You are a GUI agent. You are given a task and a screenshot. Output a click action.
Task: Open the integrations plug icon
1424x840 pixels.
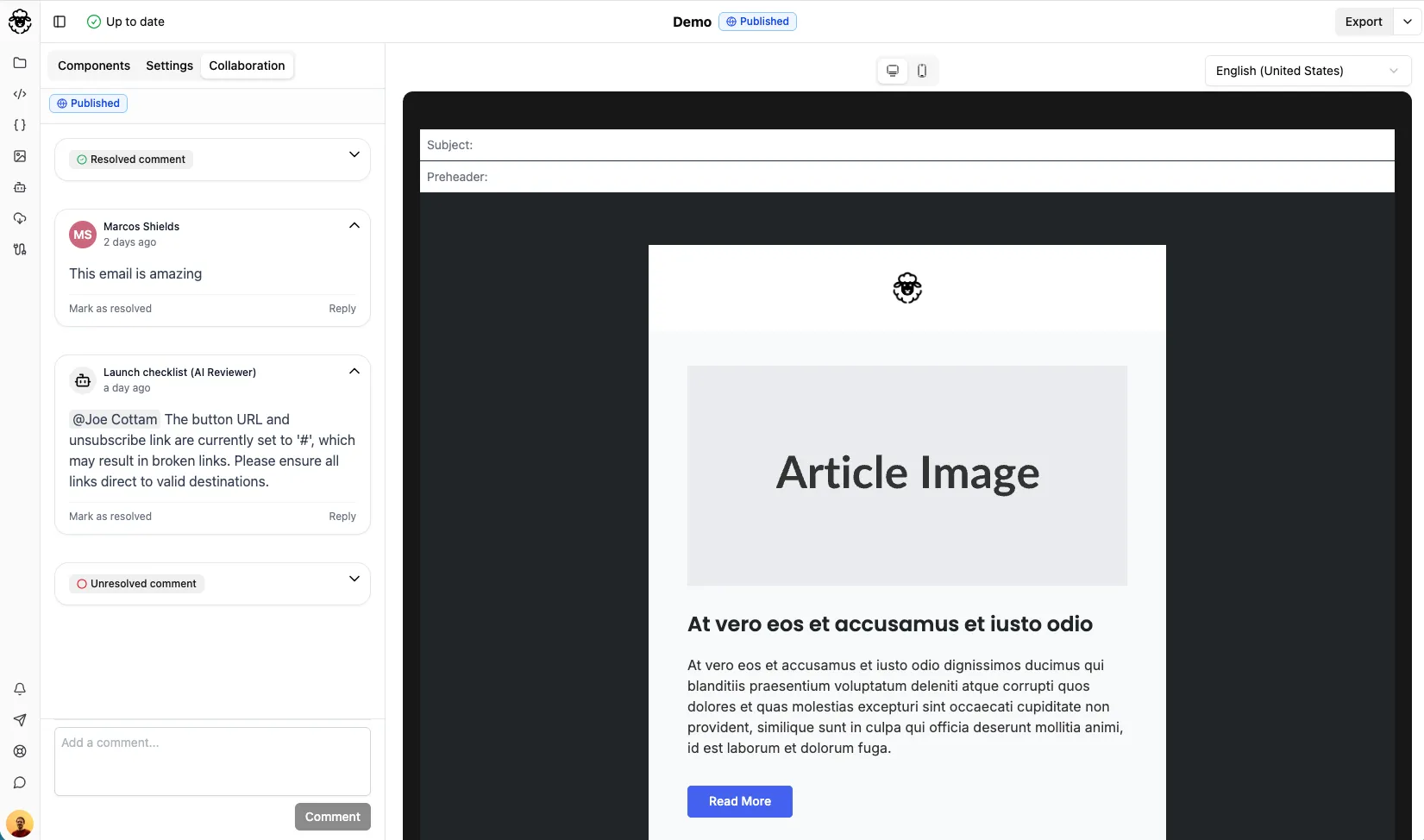pos(19,249)
